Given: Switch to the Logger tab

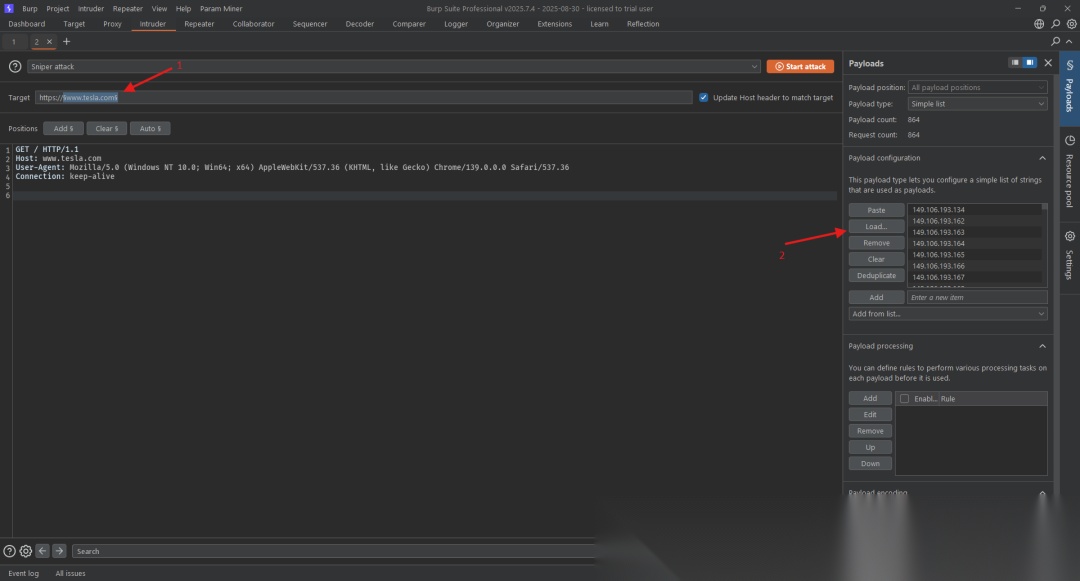Looking at the screenshot, I should point(456,24).
